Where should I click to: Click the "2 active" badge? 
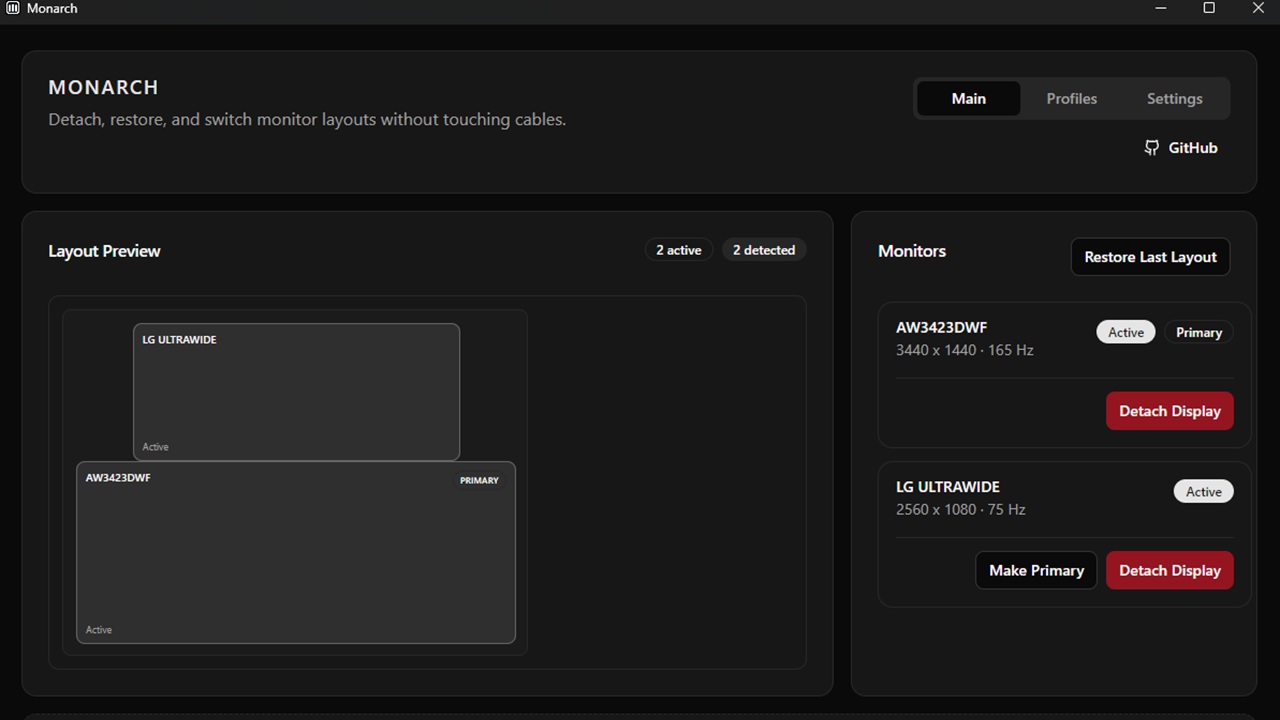tap(678, 250)
